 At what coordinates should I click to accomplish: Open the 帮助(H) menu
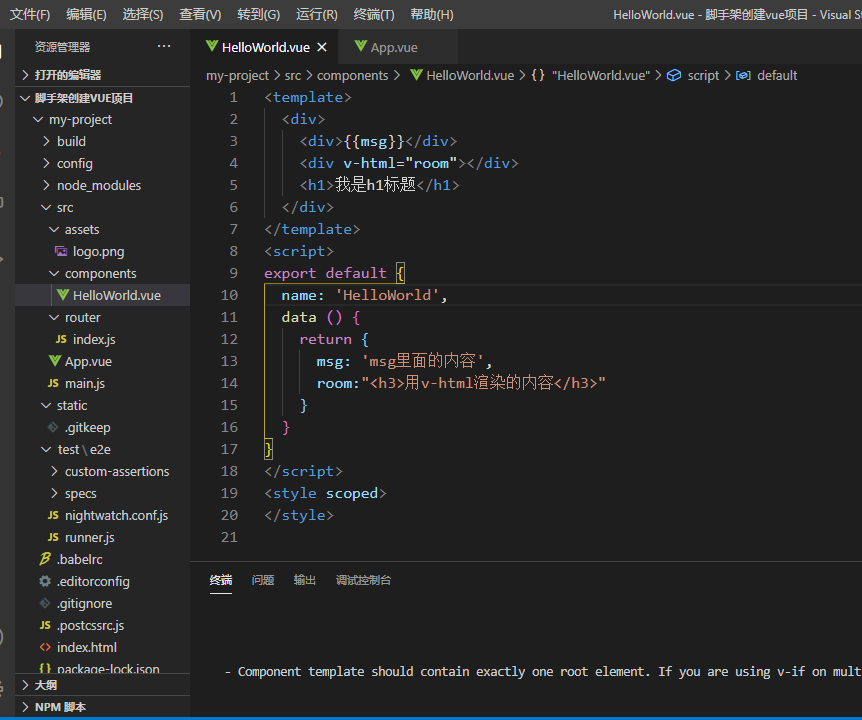(432, 14)
